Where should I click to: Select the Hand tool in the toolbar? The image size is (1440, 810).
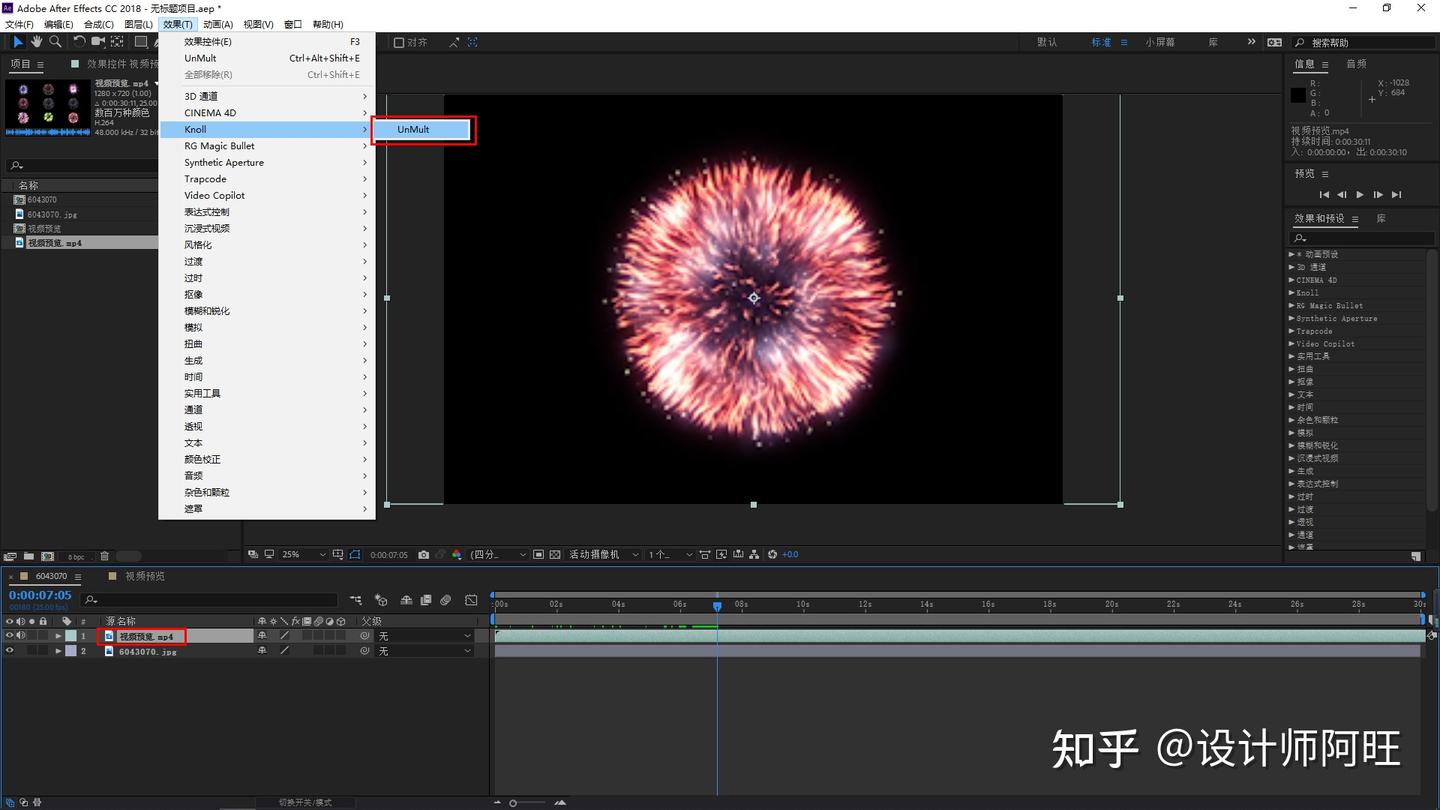pyautogui.click(x=36, y=41)
